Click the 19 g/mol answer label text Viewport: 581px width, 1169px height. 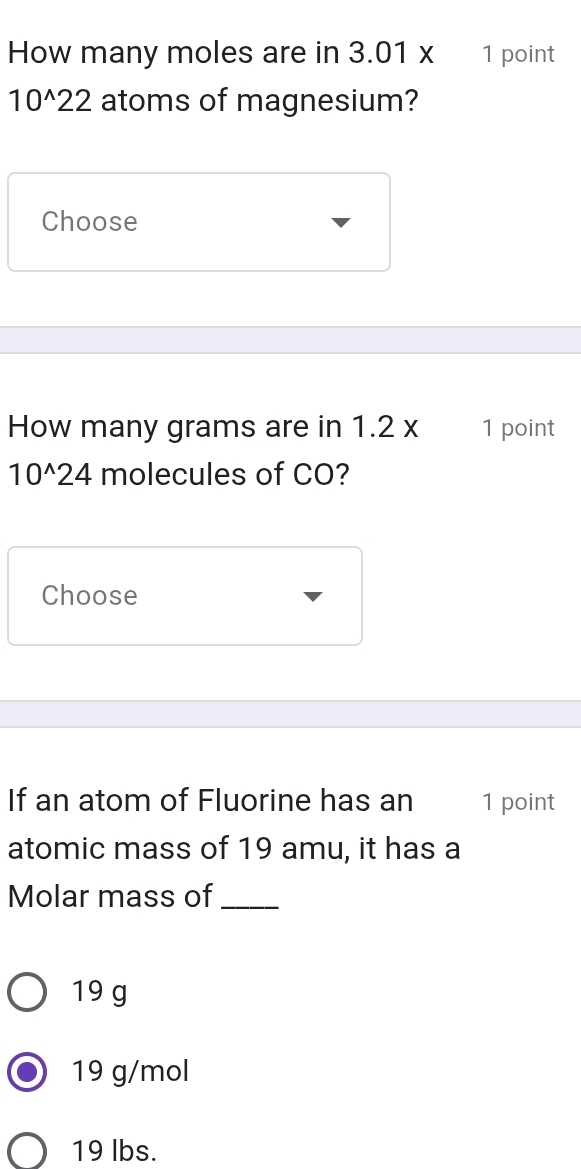click(130, 1070)
